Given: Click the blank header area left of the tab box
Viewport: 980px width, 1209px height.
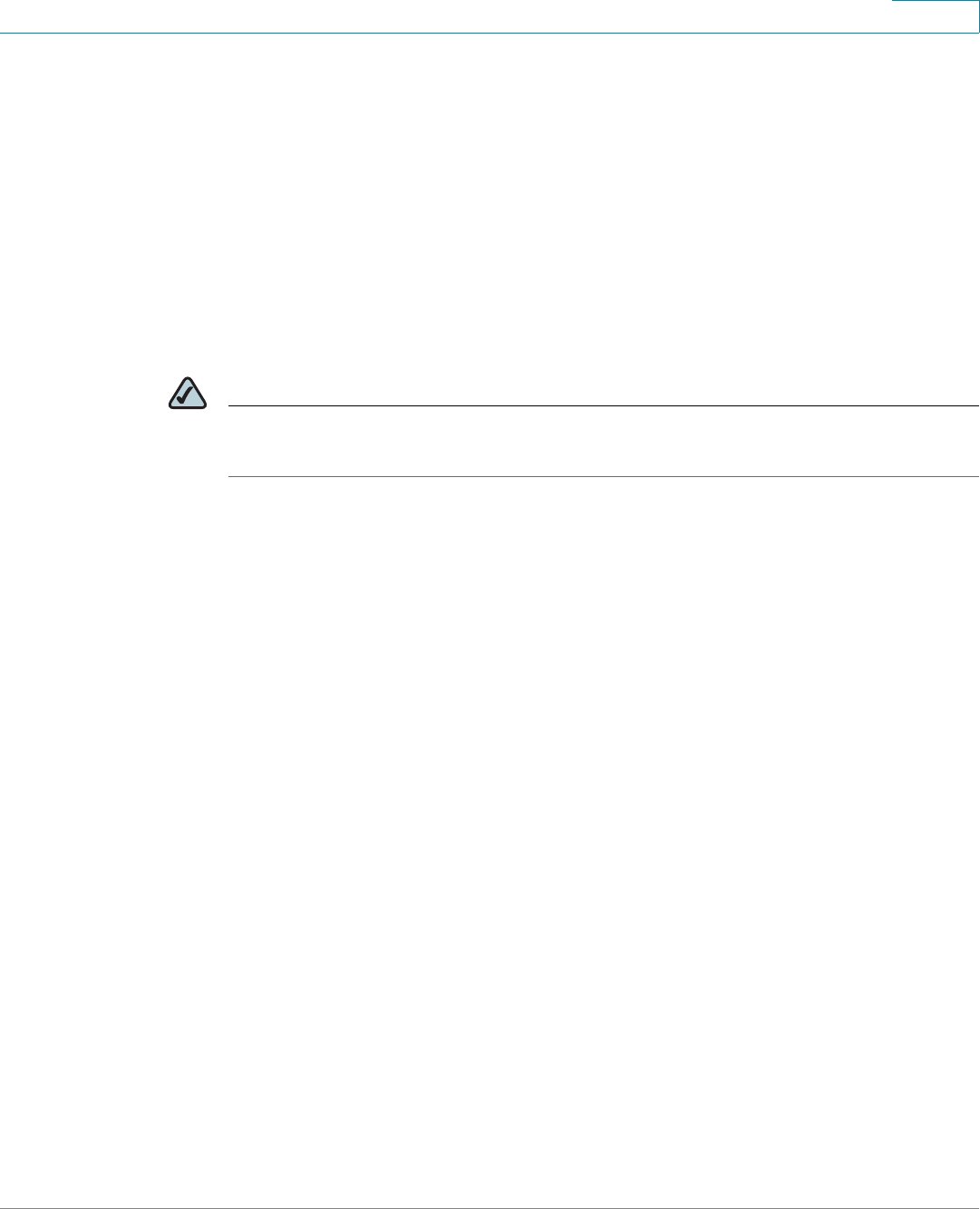Looking at the screenshot, I should click(x=444, y=15).
